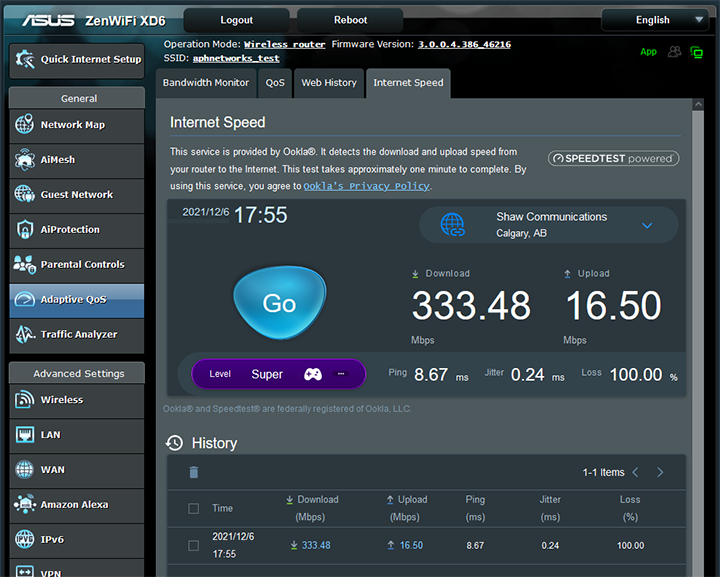Click the AiMesh sidebar icon
Image resolution: width=720 pixels, height=577 pixels.
pyautogui.click(x=25, y=160)
